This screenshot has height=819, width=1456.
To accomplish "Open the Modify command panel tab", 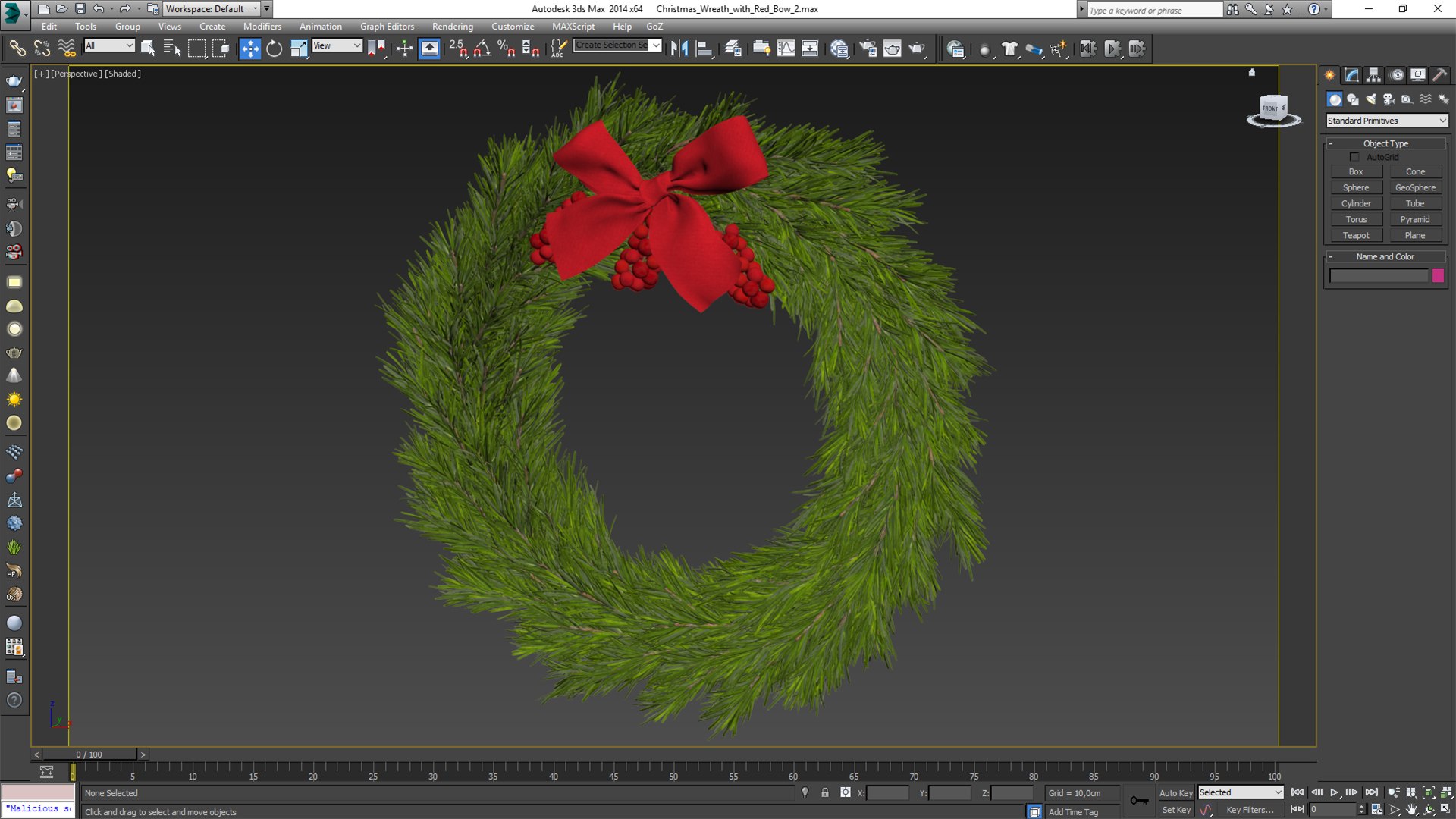I will click(x=1352, y=75).
